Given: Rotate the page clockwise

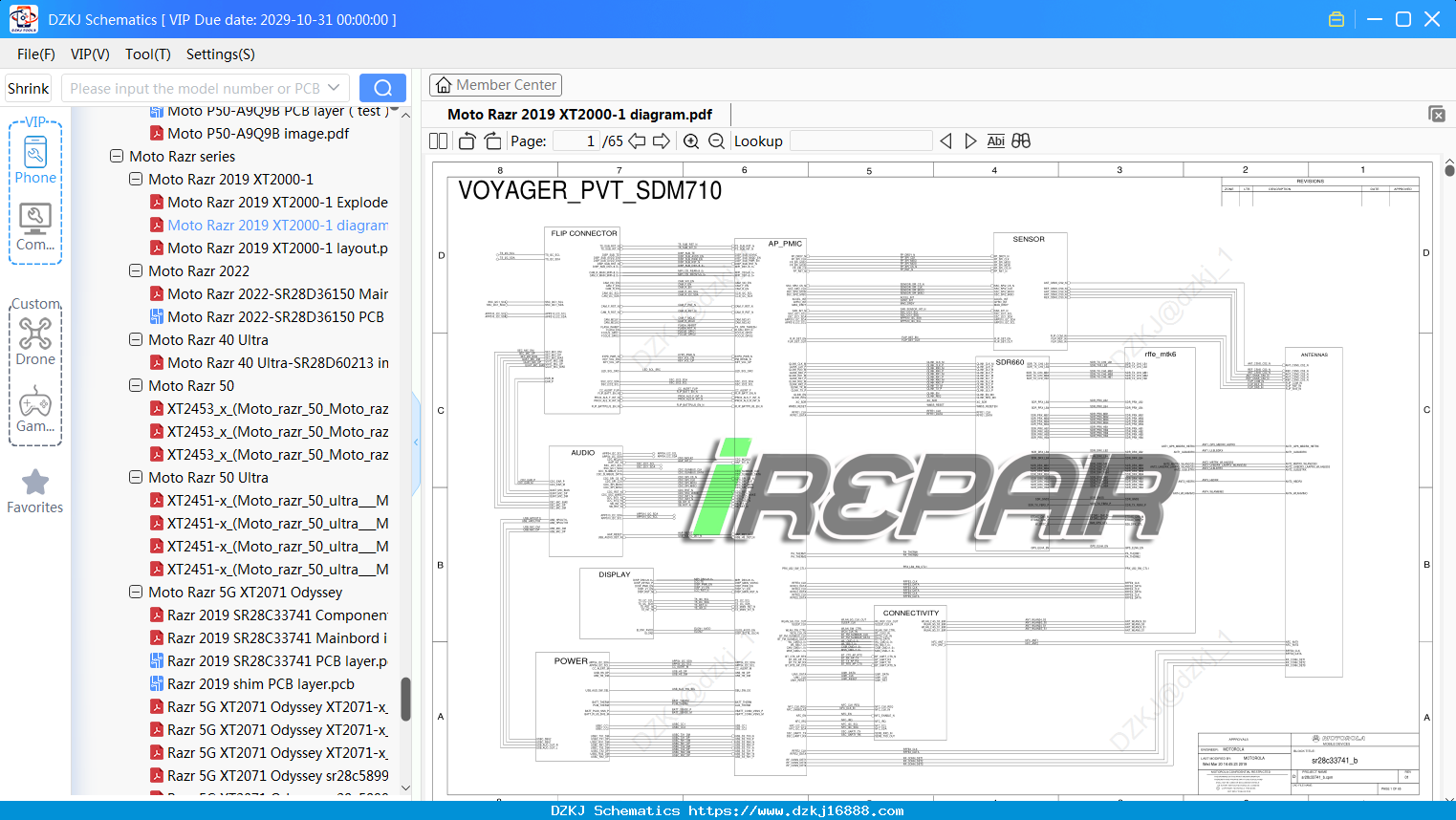Looking at the screenshot, I should tap(492, 141).
